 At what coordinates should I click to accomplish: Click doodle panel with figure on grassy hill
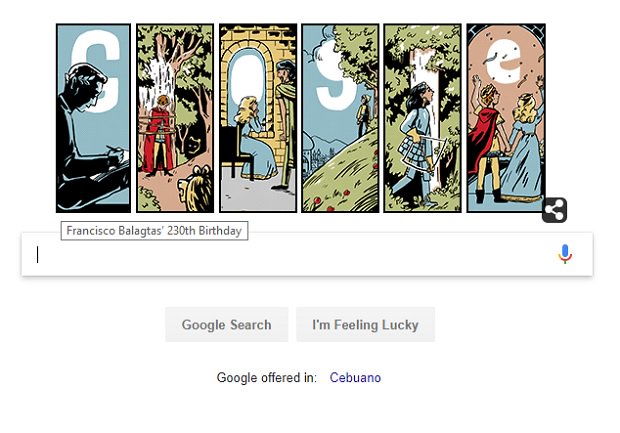point(340,118)
